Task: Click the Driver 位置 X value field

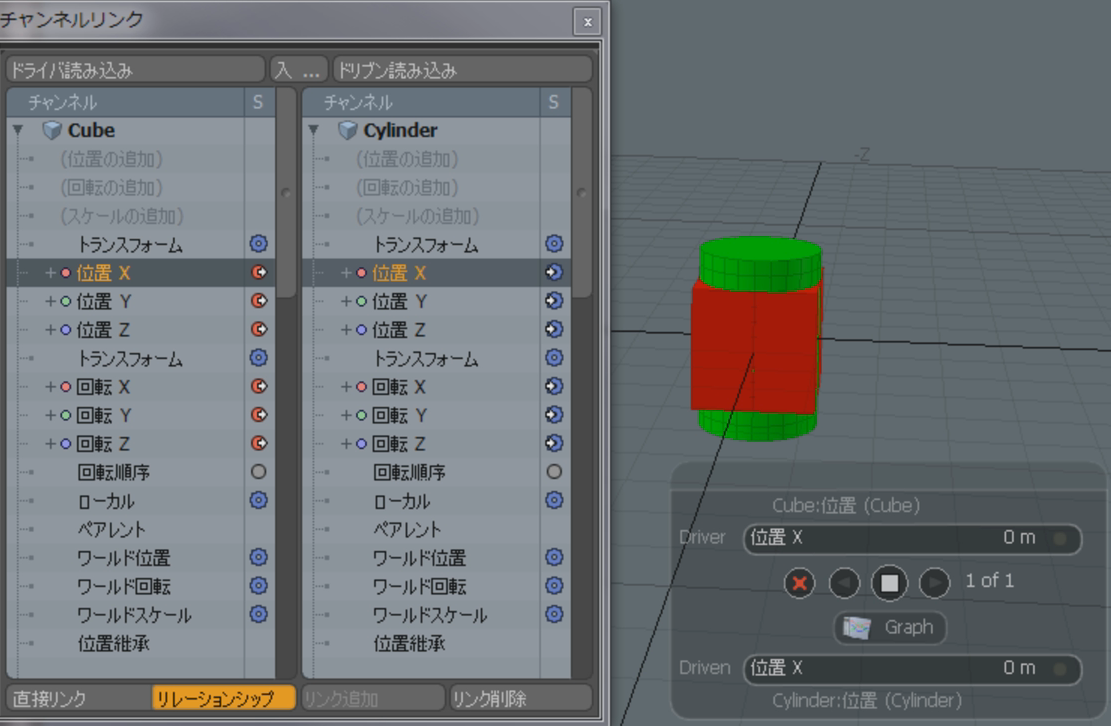Action: (900, 538)
